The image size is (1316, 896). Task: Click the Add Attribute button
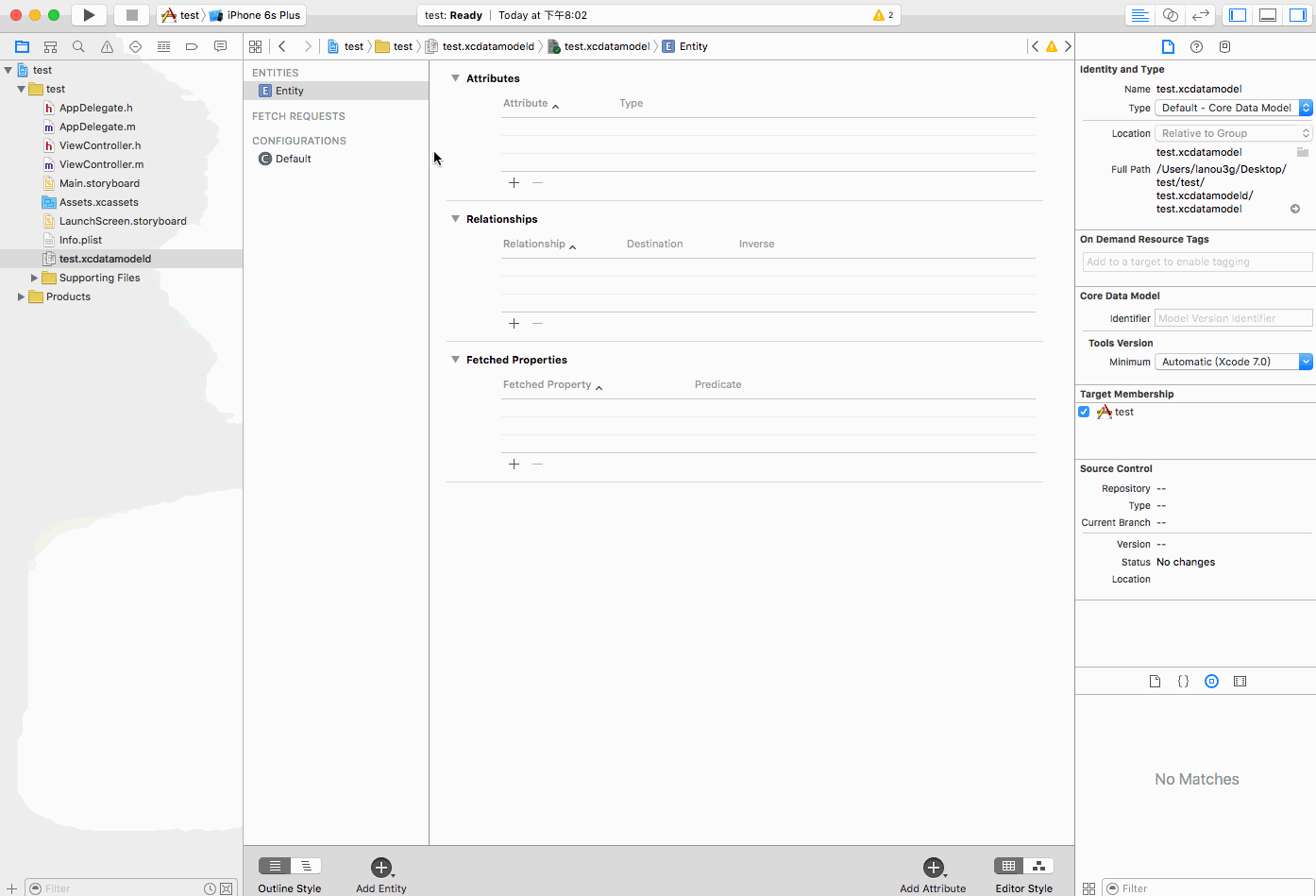tap(933, 875)
